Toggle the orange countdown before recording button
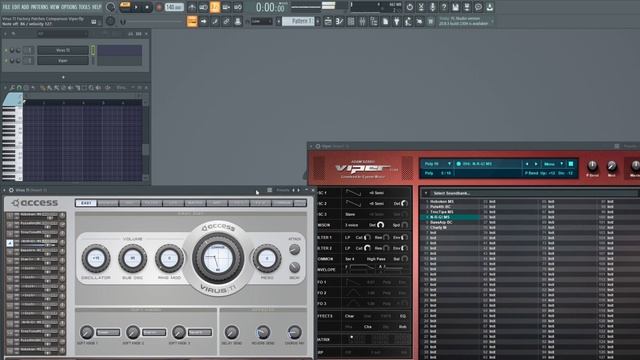640x360 pixels. tap(215, 7)
